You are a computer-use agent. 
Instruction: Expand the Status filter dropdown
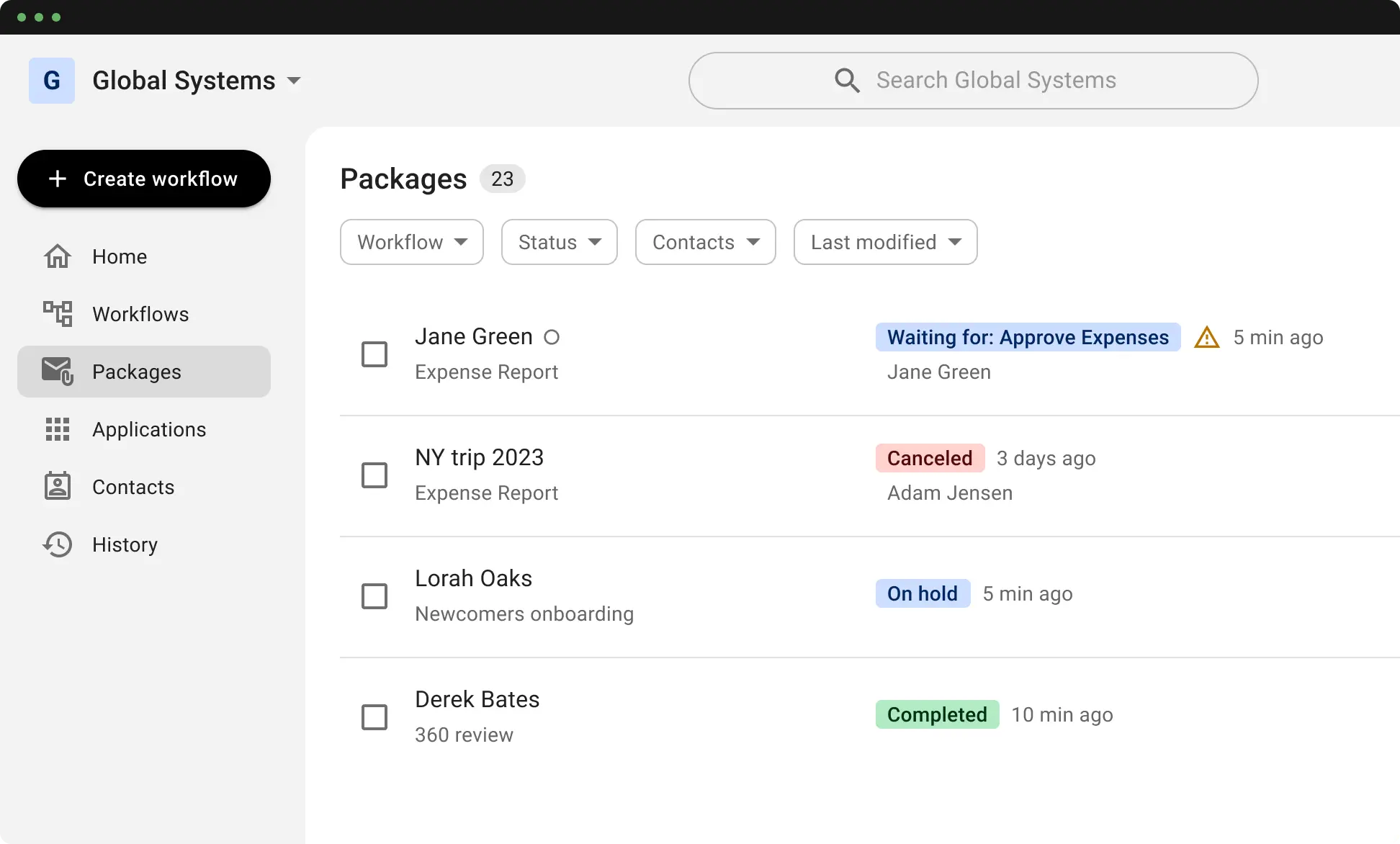[559, 242]
